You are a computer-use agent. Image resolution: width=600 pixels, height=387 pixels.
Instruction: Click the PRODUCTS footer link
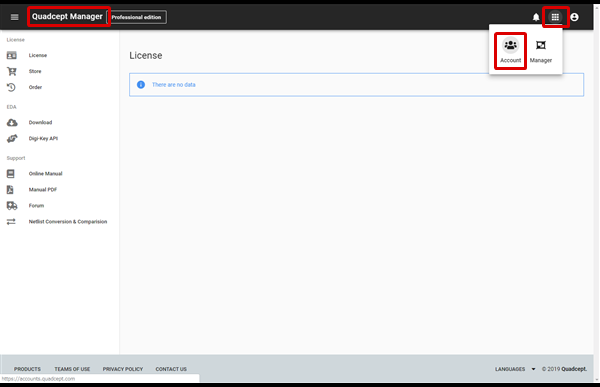[27, 369]
